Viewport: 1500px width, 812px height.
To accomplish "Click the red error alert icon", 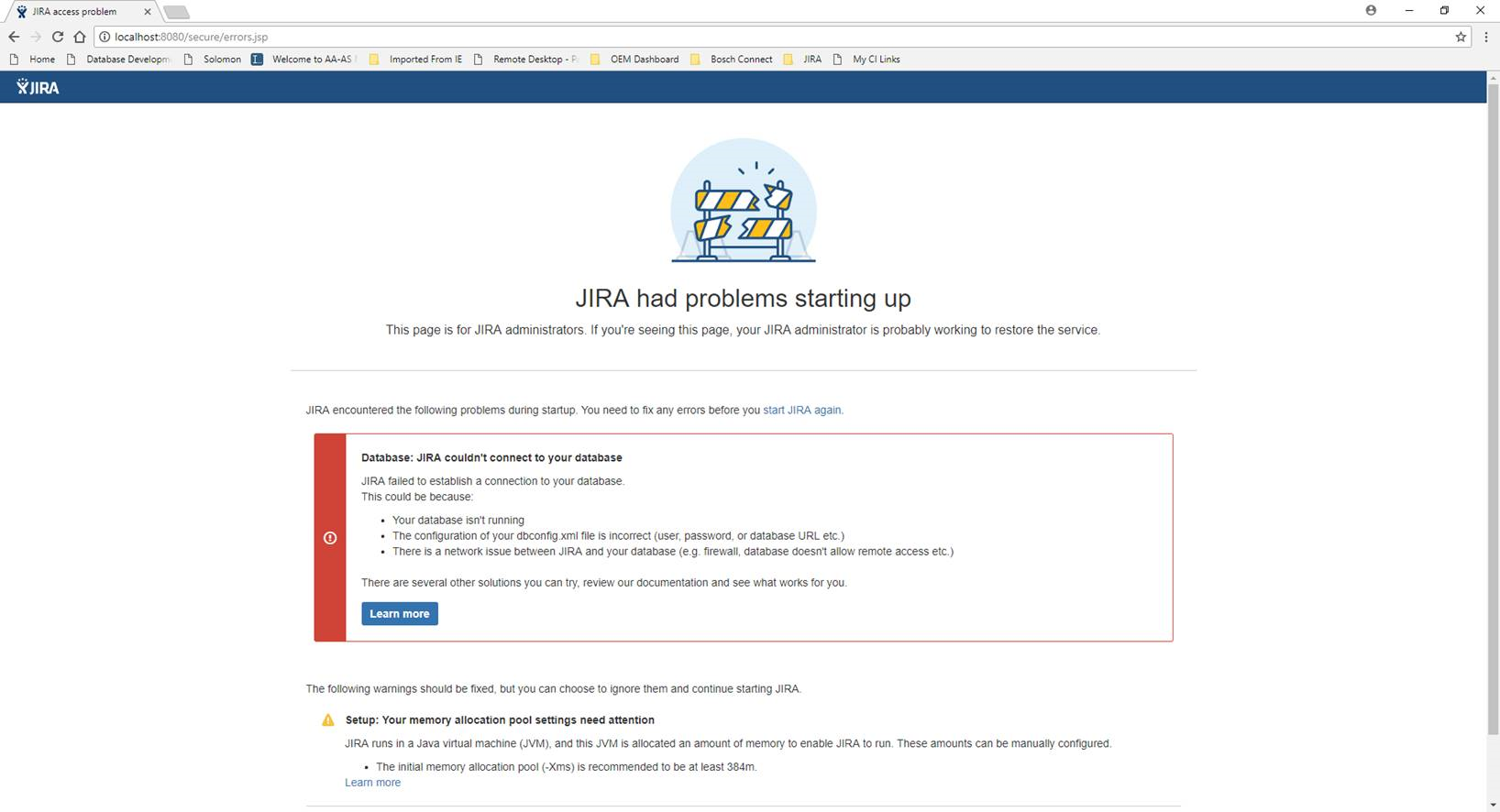I will pyautogui.click(x=330, y=538).
